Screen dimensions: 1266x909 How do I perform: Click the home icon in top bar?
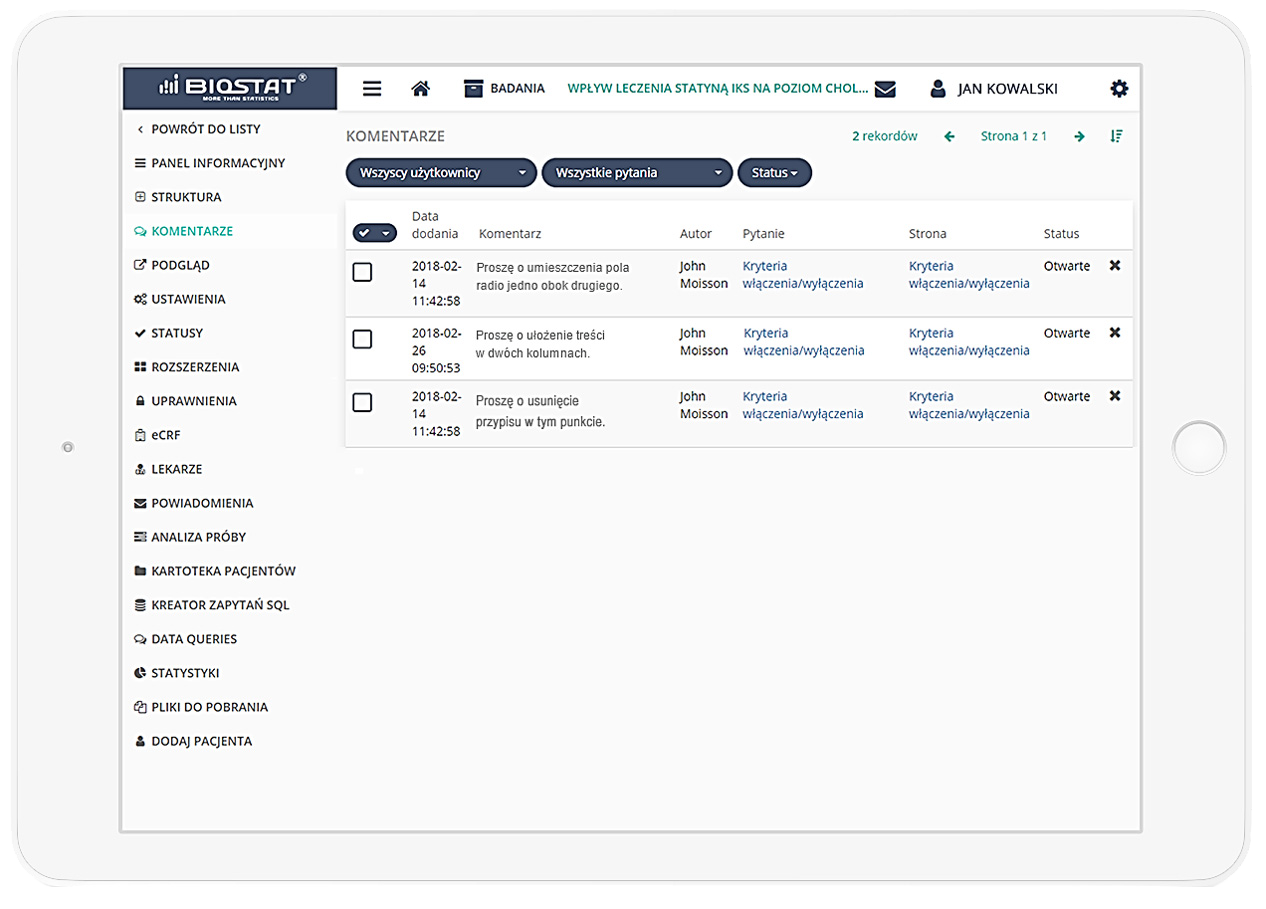coord(421,89)
